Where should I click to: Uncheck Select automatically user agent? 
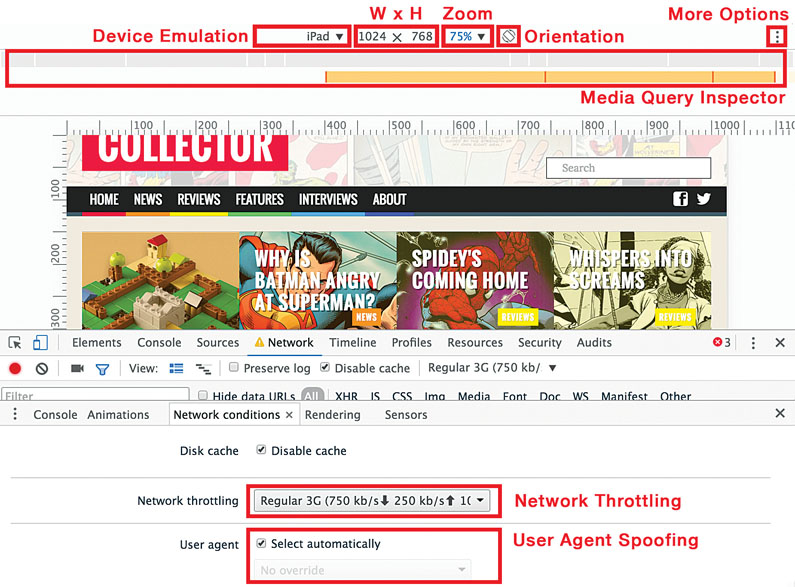(x=261, y=543)
